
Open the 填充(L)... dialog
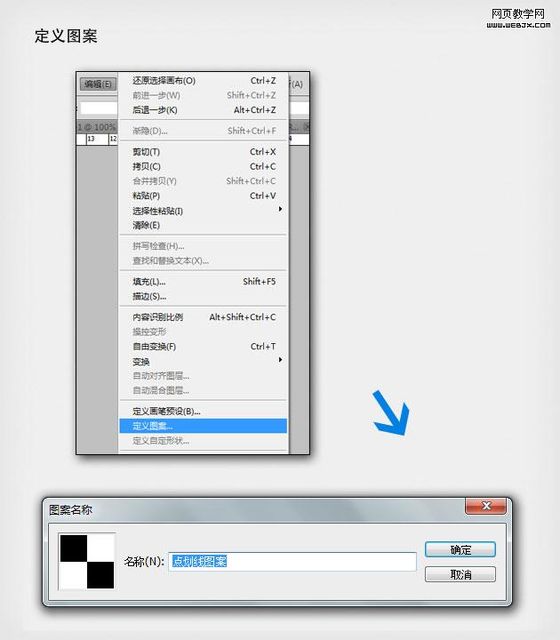click(x=203, y=282)
